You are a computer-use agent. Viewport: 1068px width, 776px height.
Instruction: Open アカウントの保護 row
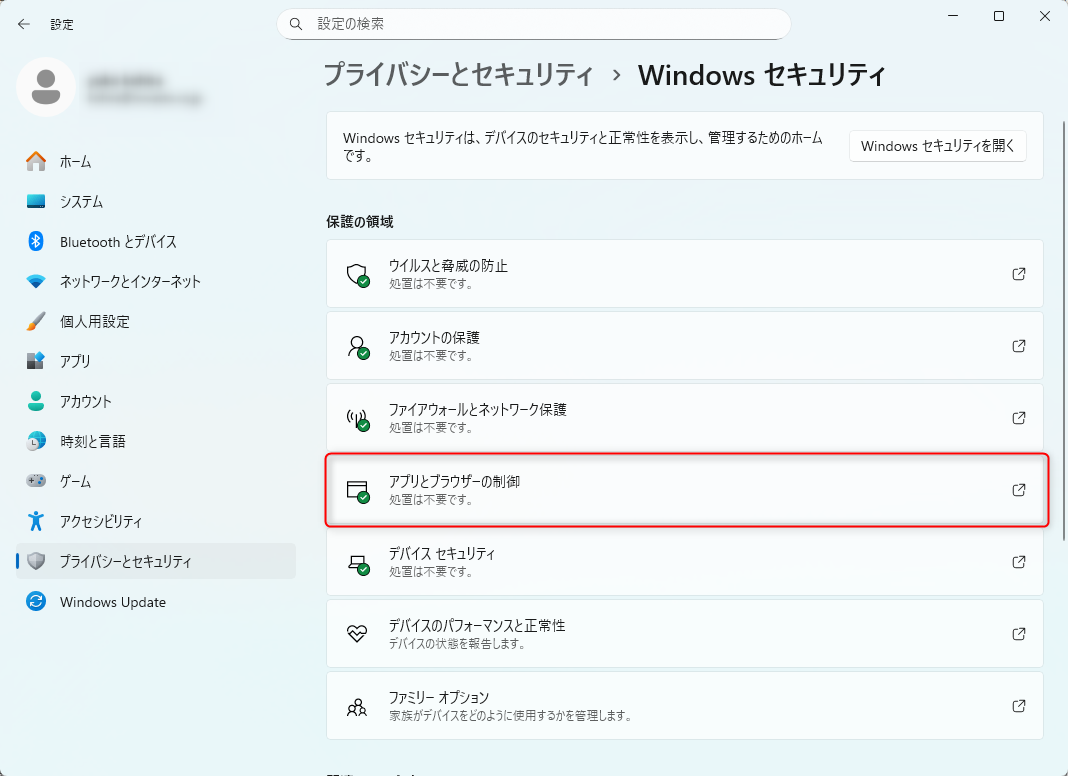pos(685,346)
